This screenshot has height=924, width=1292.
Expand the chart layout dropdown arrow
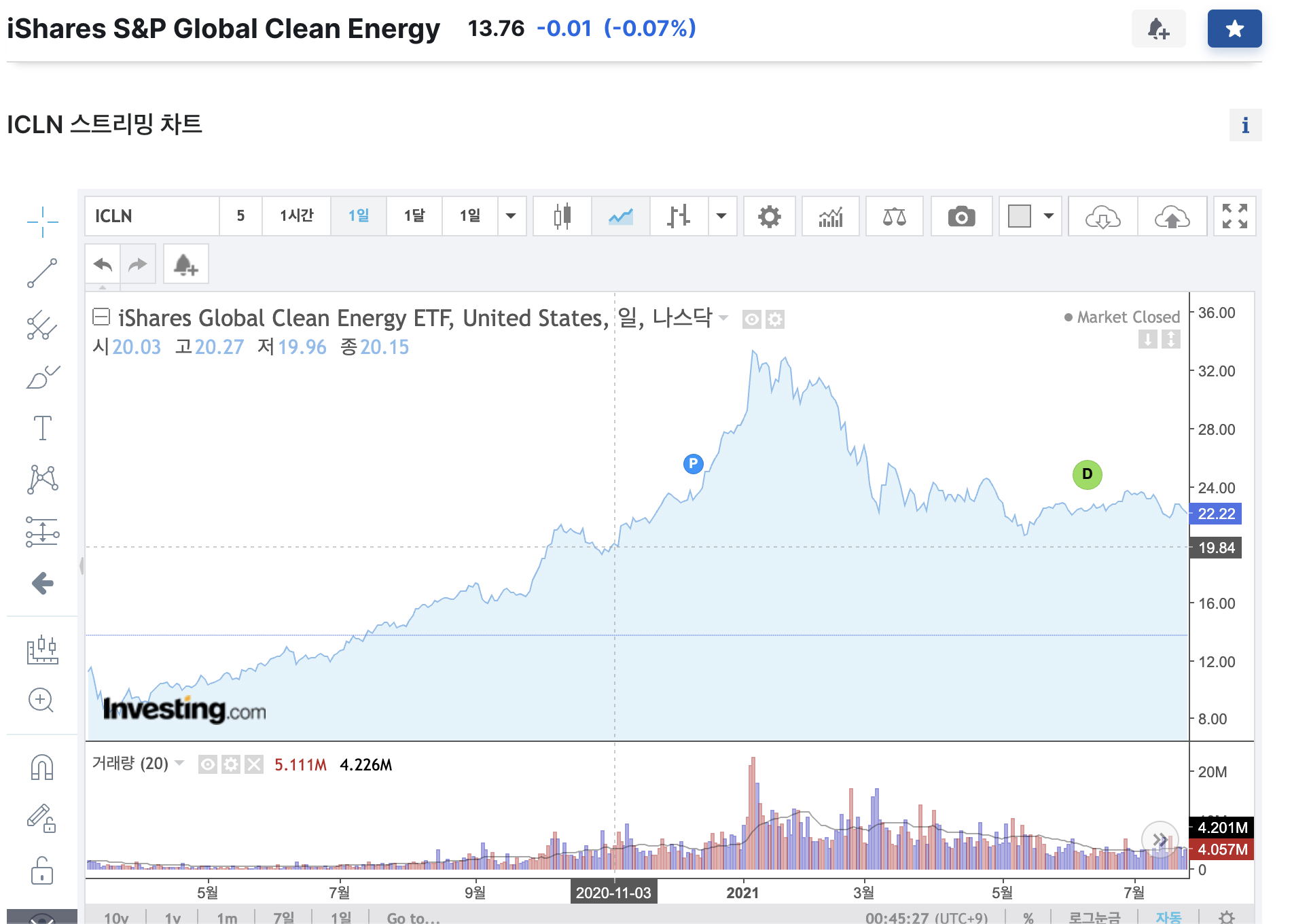click(1049, 216)
